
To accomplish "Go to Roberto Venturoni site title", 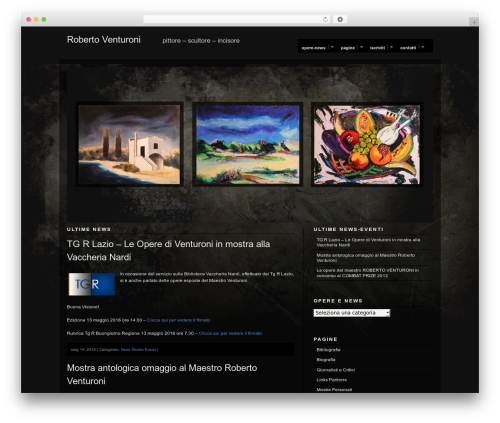I will click(104, 40).
